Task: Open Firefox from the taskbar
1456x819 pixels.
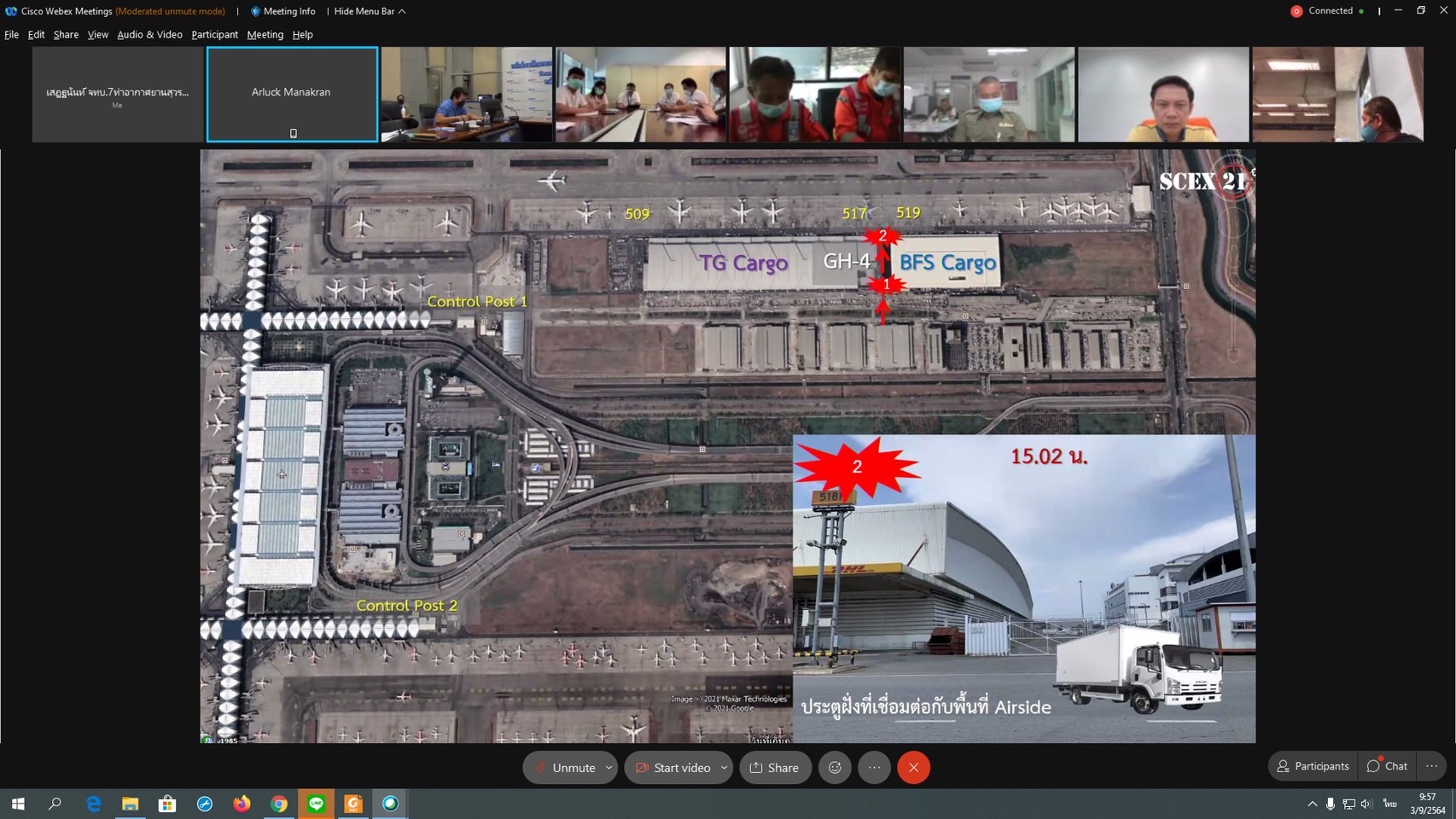Action: pos(242,804)
